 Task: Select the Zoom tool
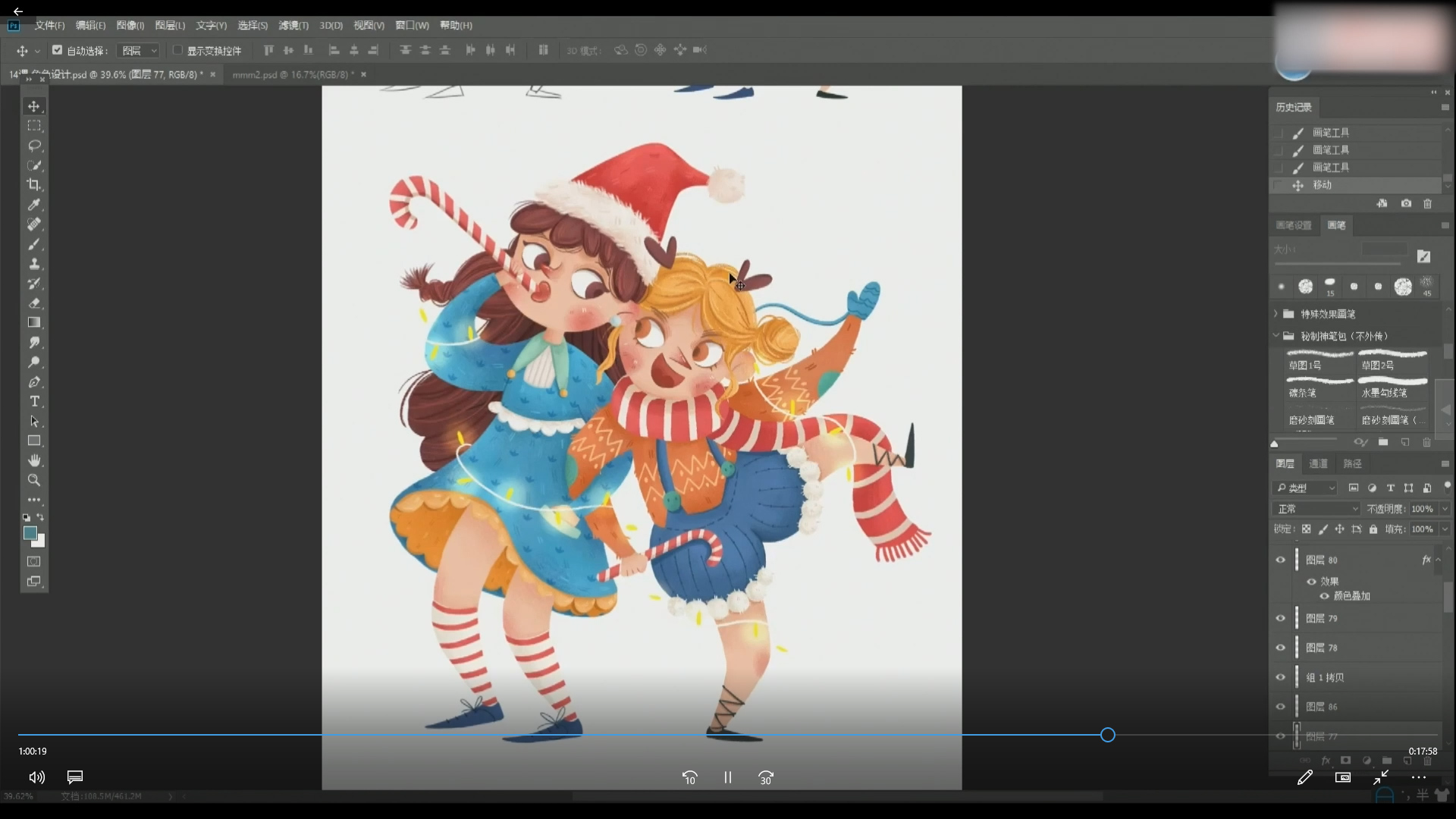click(34, 480)
